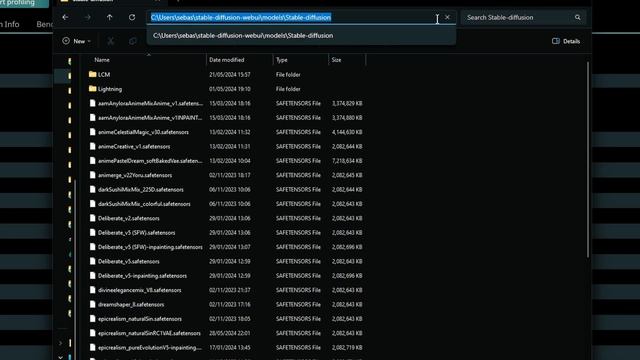The width and height of the screenshot is (640, 360).
Task: Click File folder type of Lightning
Action: pos(288,89)
